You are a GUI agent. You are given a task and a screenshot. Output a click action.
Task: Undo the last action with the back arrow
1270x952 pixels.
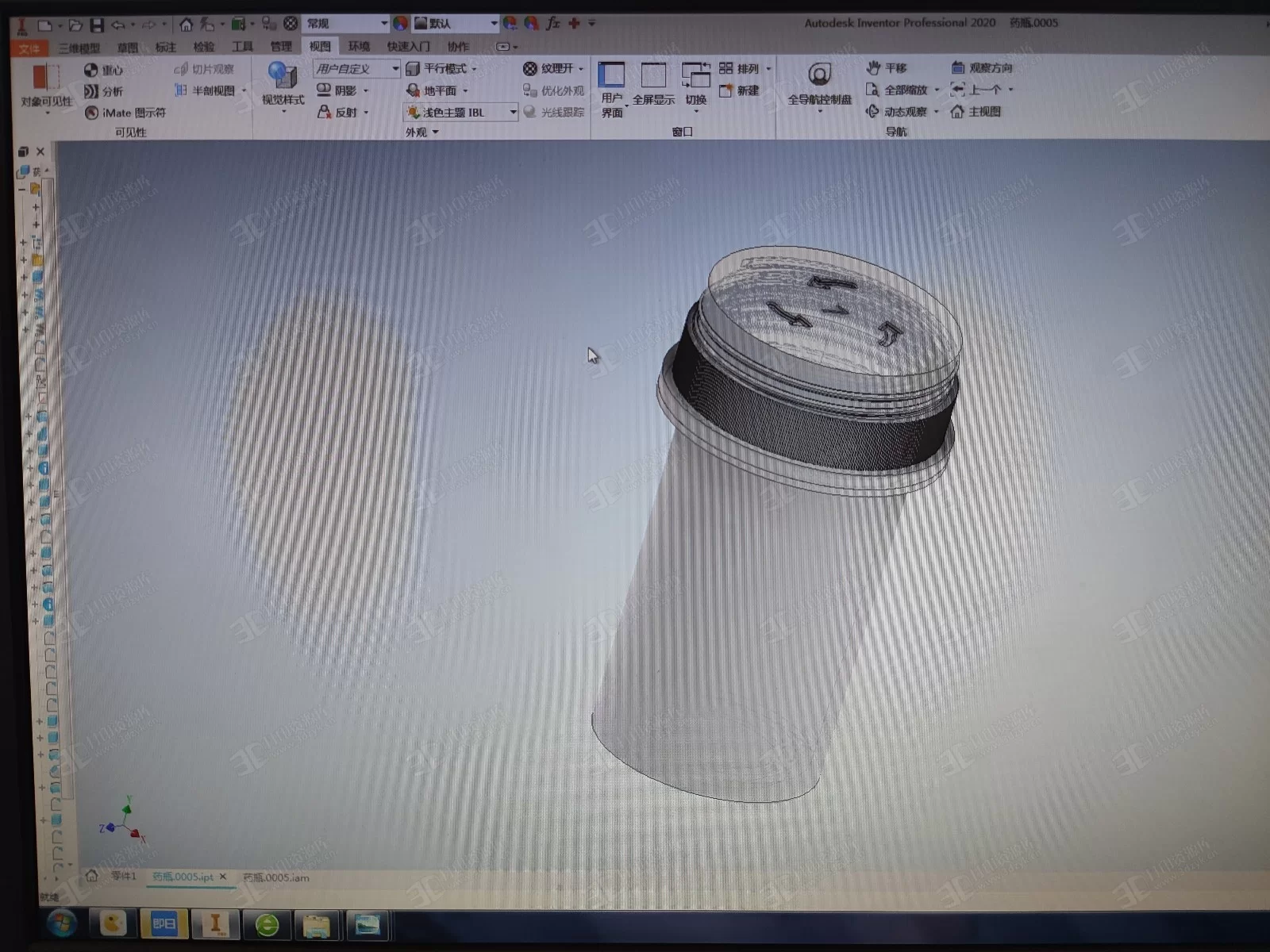pyautogui.click(x=118, y=25)
